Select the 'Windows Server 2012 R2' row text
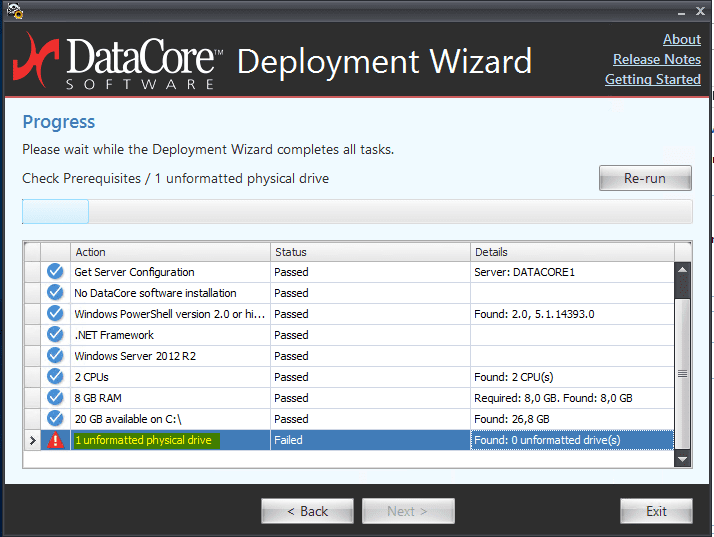 (135, 356)
